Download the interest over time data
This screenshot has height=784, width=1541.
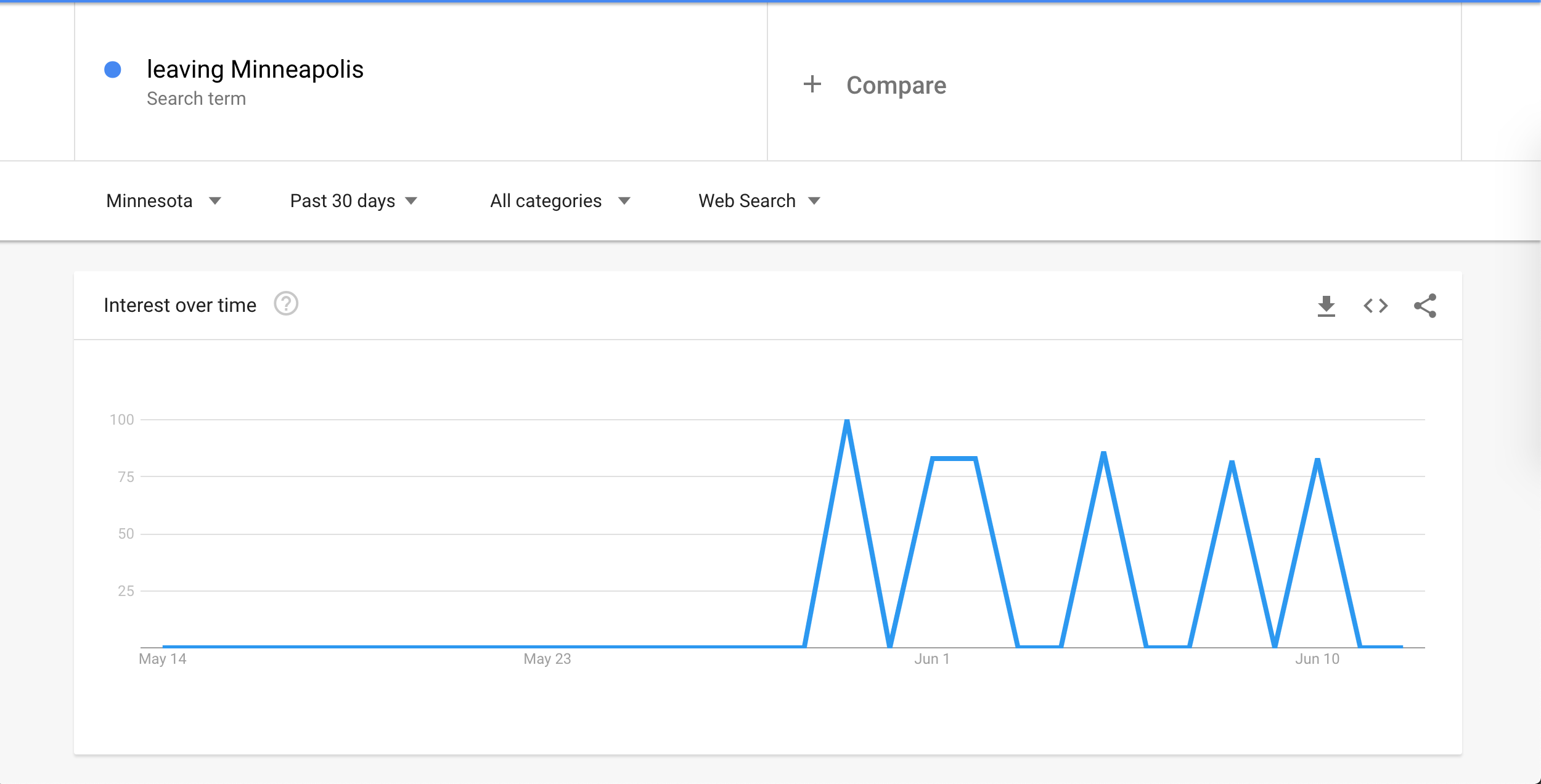[x=1326, y=306]
